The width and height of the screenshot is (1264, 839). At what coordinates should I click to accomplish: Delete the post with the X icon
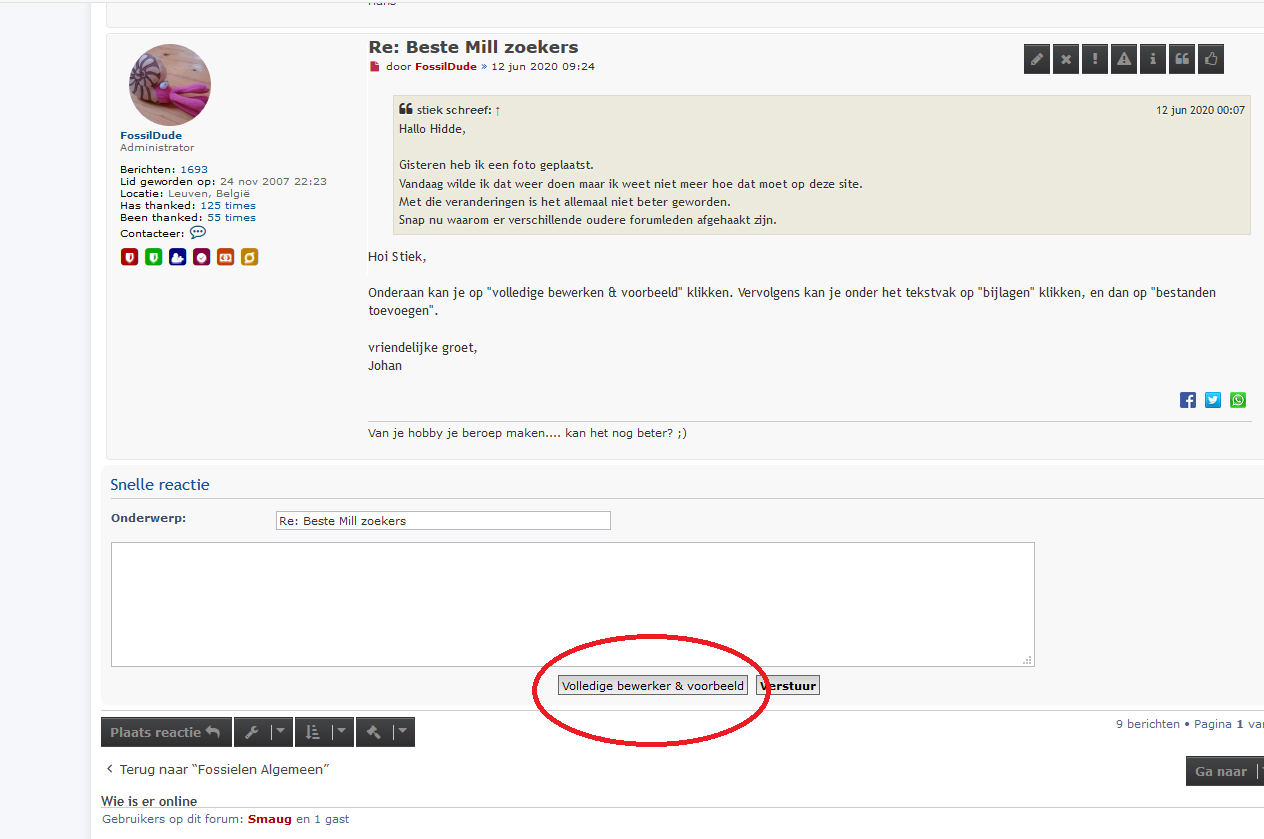1066,60
